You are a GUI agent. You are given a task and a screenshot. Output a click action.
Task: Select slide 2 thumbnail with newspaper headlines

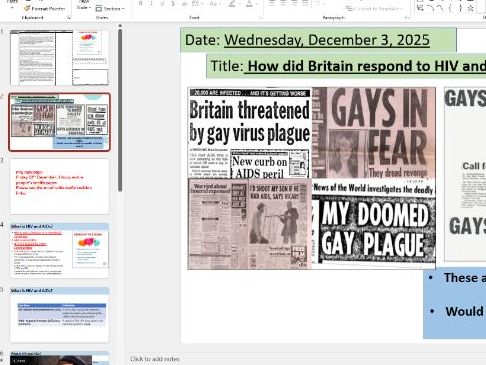59,122
